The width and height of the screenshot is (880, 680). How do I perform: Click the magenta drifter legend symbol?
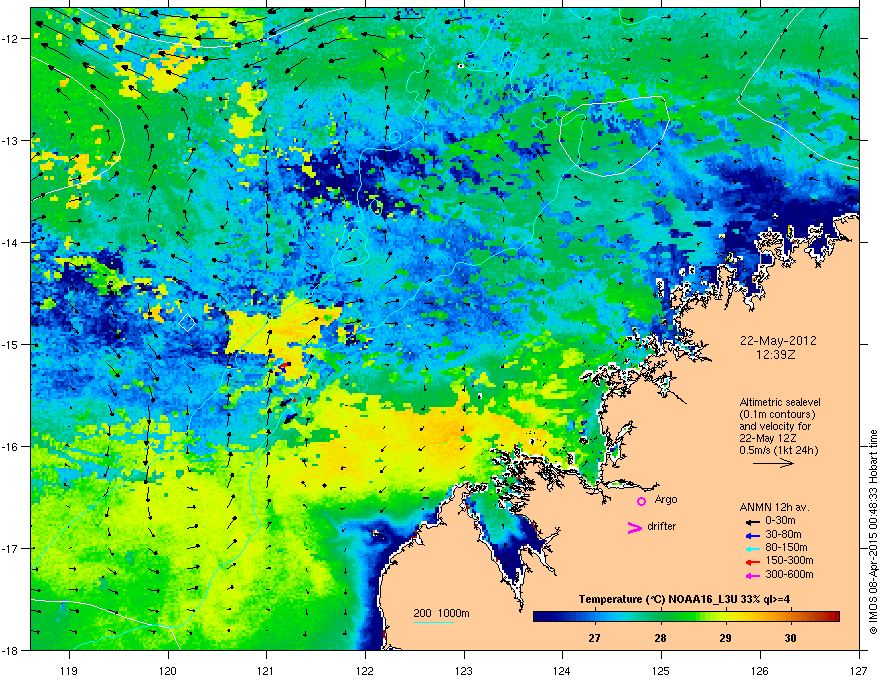(634, 527)
